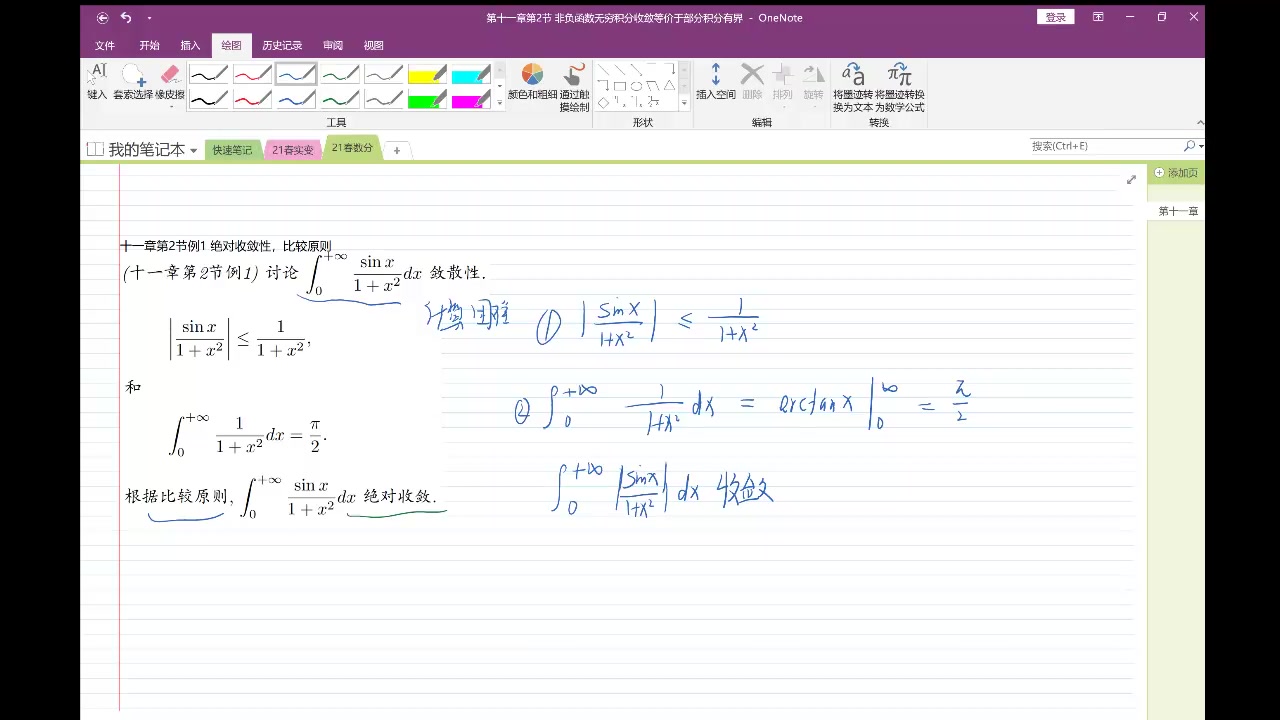Viewport: 1280px width, 720px height.
Task: Switch to the Draw (绘图) tab
Action: pos(231,45)
